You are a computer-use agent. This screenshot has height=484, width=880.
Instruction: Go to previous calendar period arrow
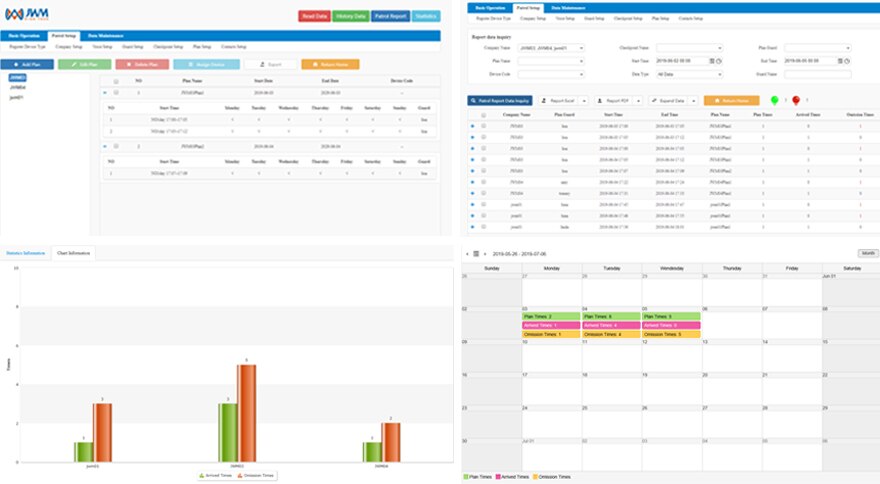467,254
